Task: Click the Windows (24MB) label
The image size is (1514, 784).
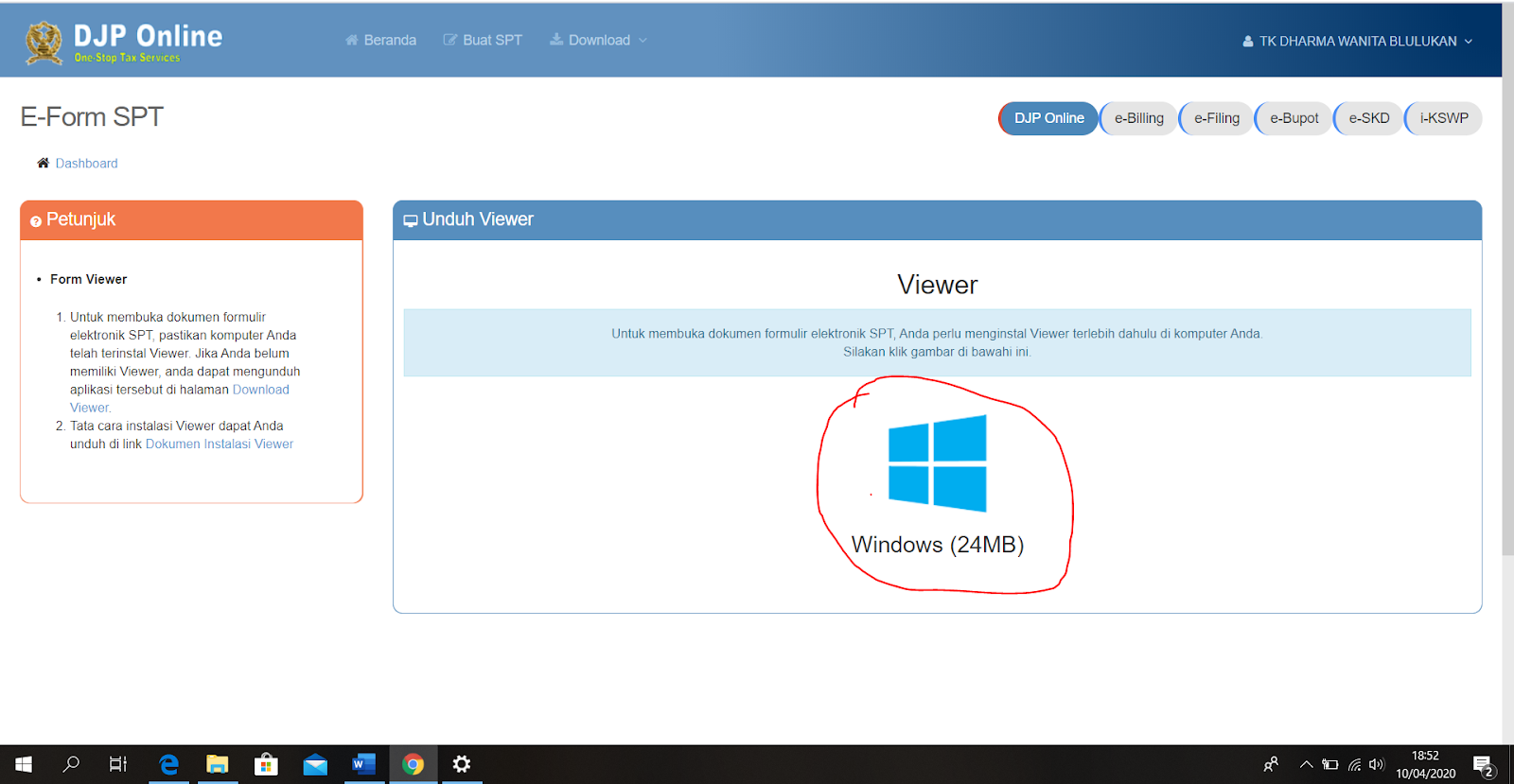Action: point(938,545)
